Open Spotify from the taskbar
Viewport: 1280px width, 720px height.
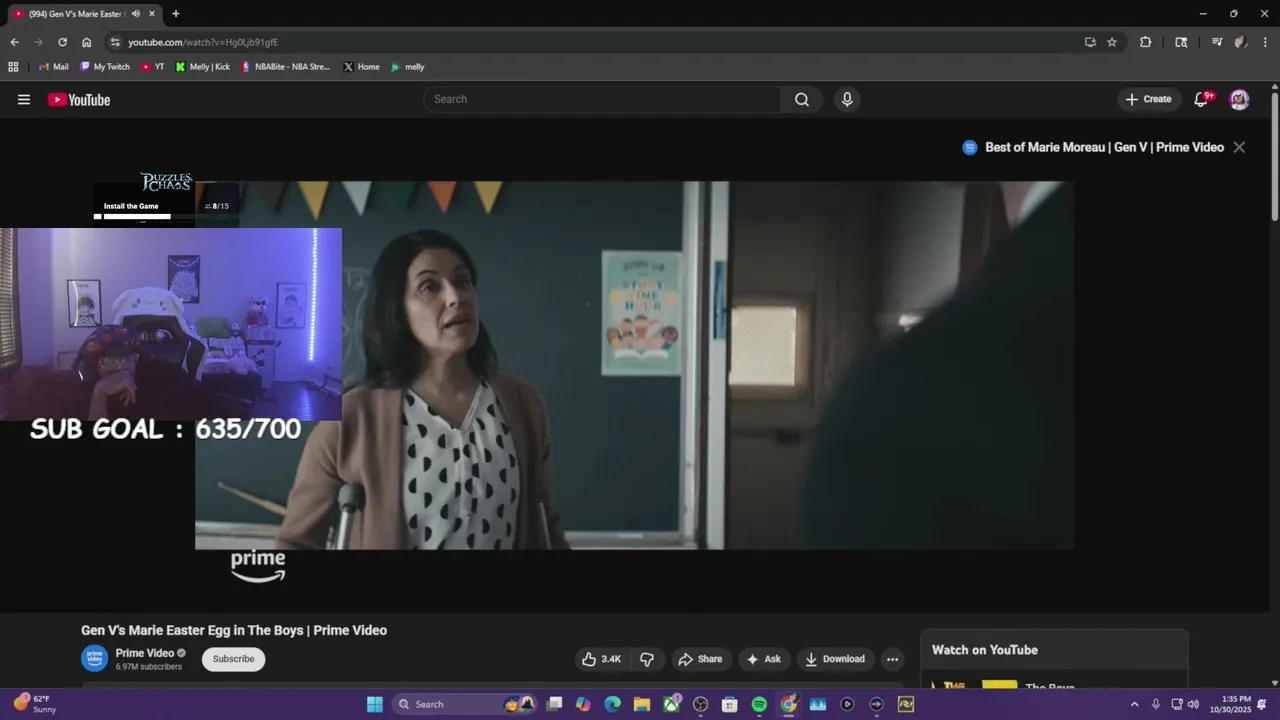click(759, 704)
